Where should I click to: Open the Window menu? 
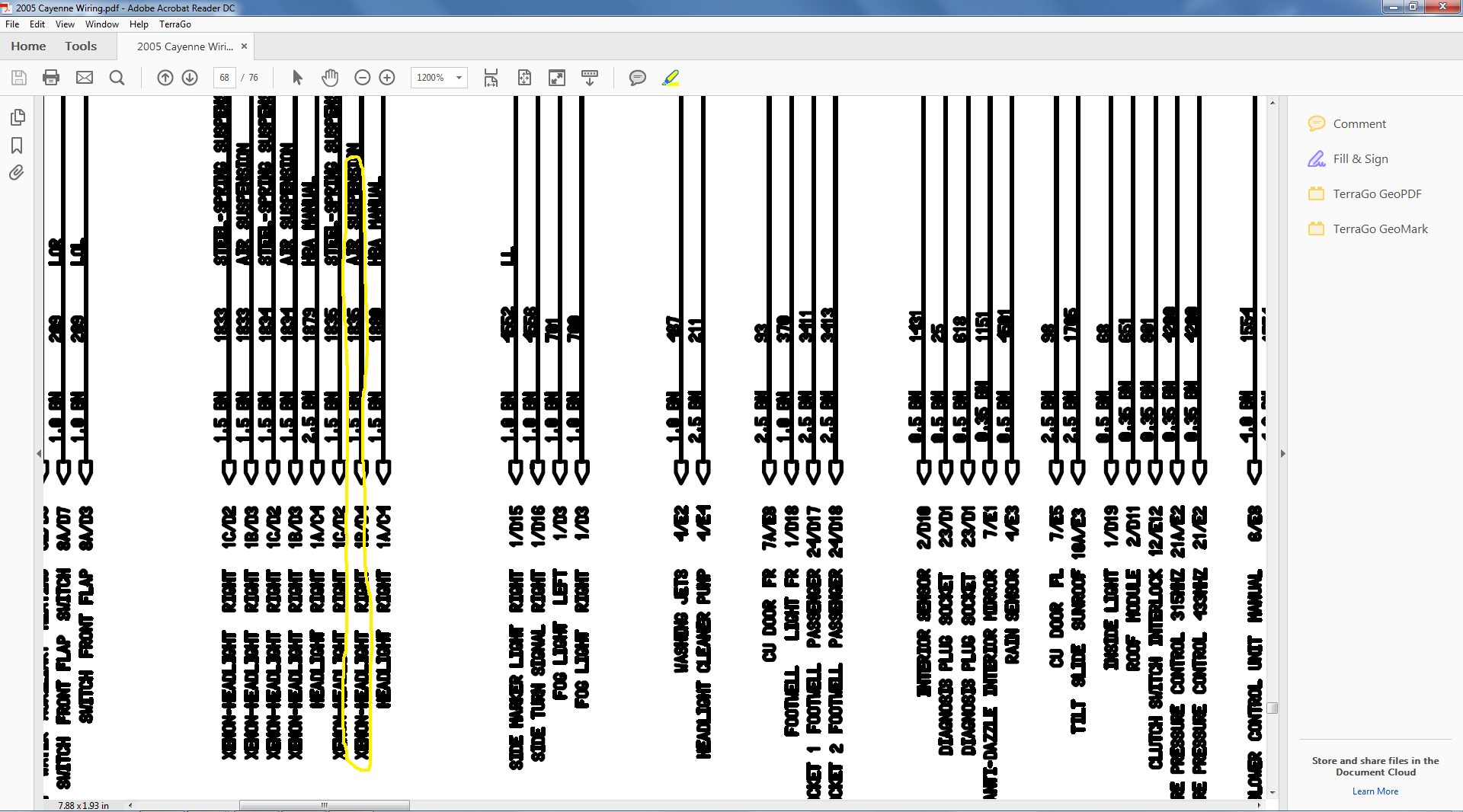(x=102, y=24)
